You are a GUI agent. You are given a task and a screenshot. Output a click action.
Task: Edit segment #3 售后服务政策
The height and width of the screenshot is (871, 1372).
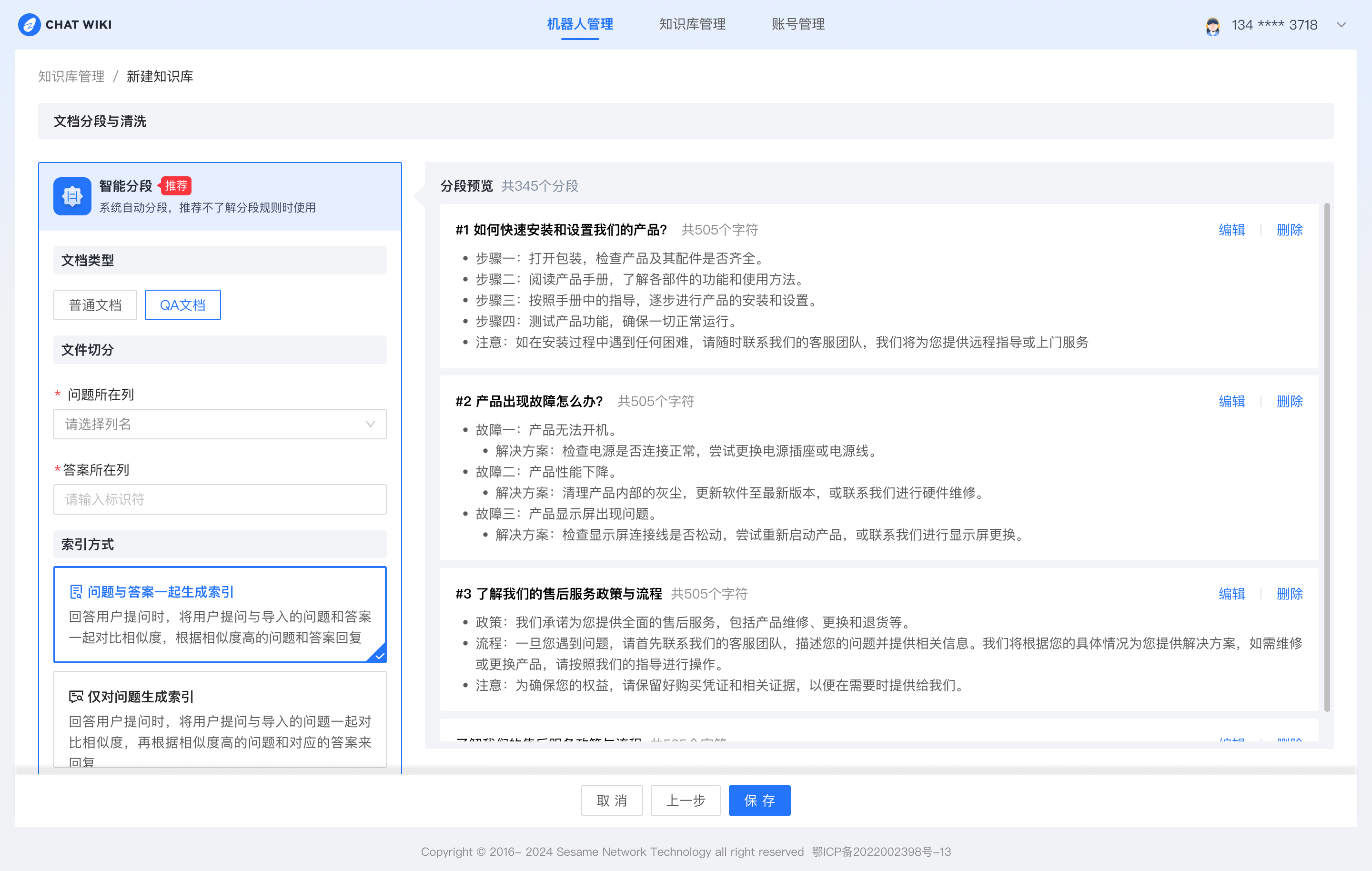click(1231, 594)
